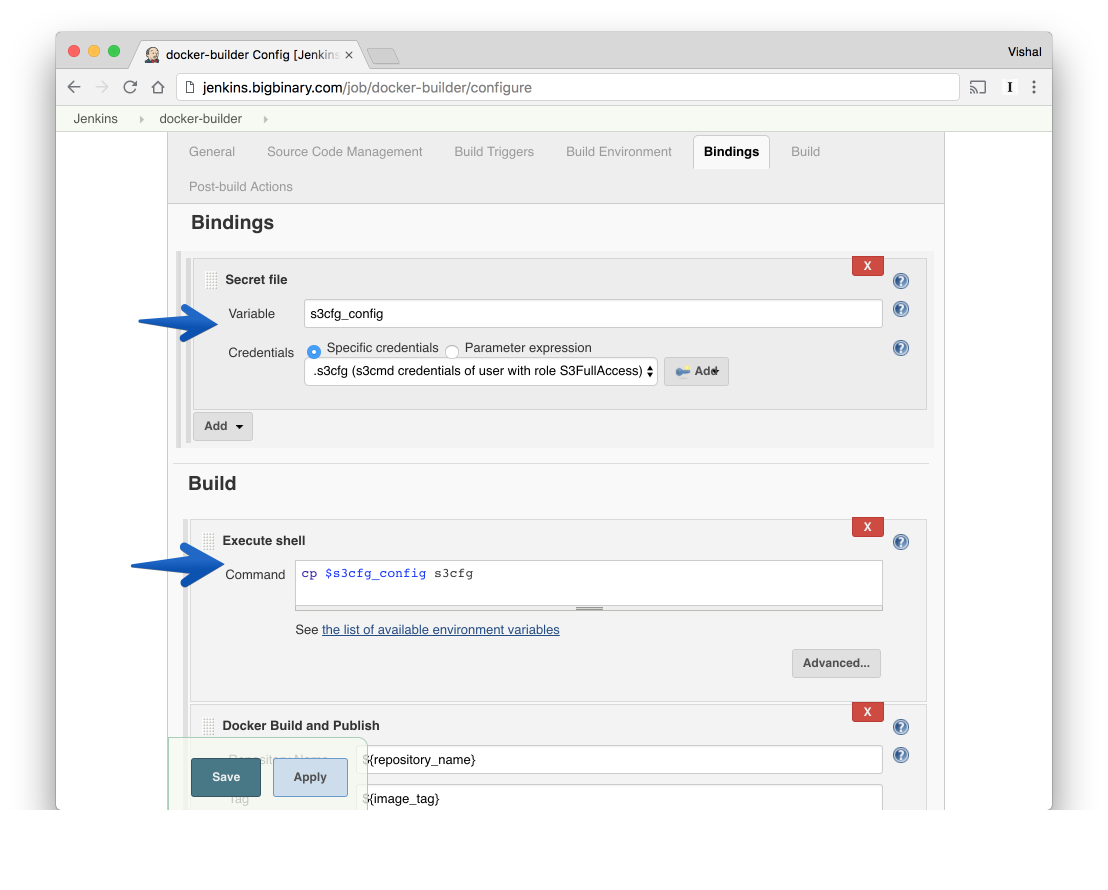Image resolution: width=1108 pixels, height=890 pixels.
Task: Reload the Jenkins configure page
Action: click(x=130, y=87)
